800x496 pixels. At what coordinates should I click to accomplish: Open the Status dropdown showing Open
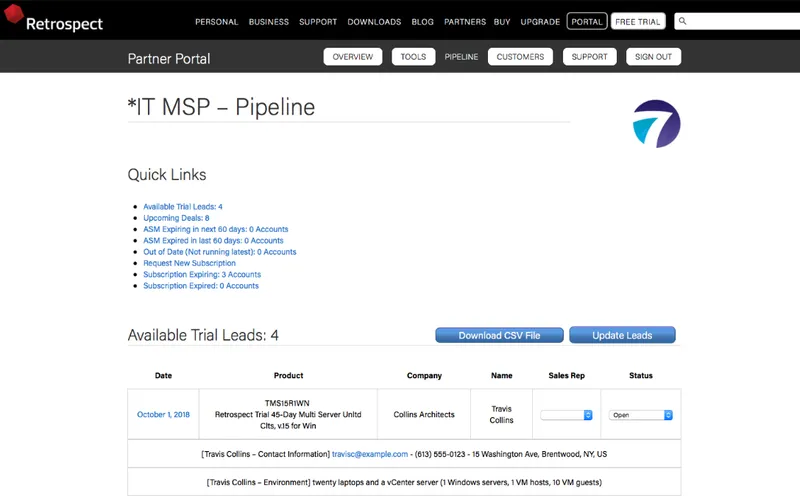[640, 415]
